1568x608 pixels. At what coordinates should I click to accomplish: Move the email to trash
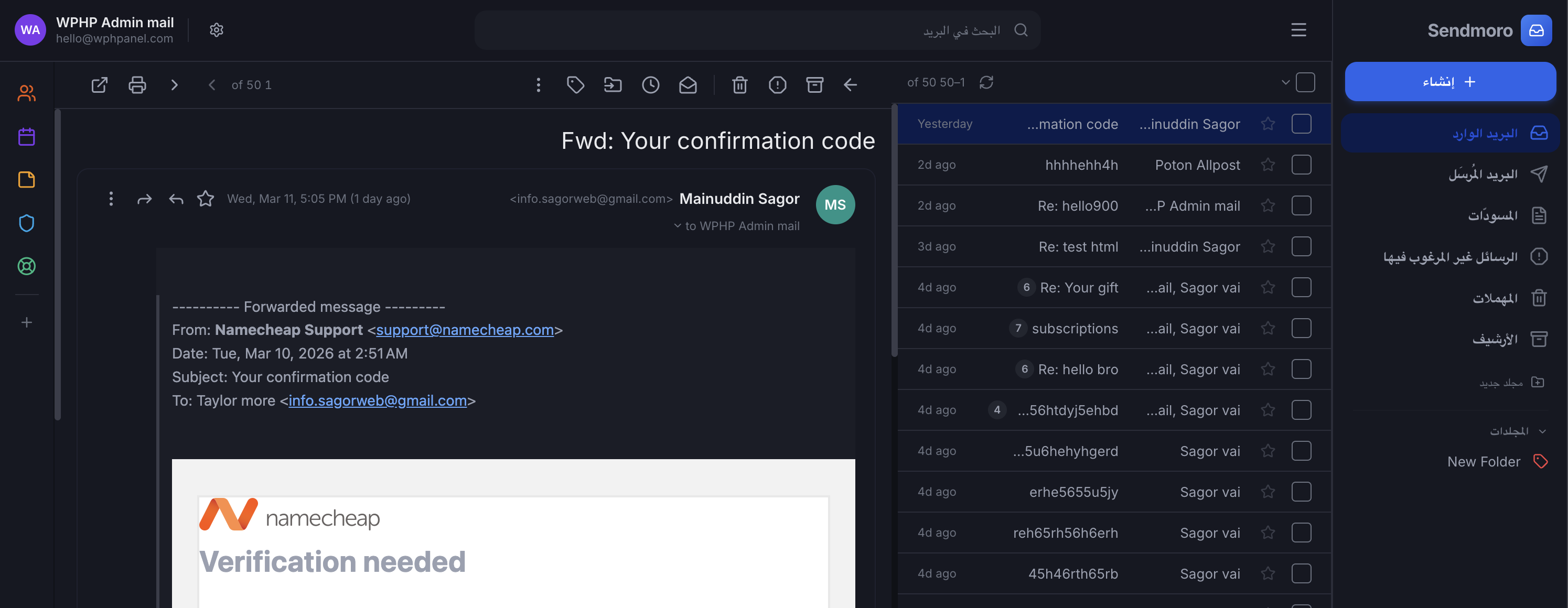[739, 84]
